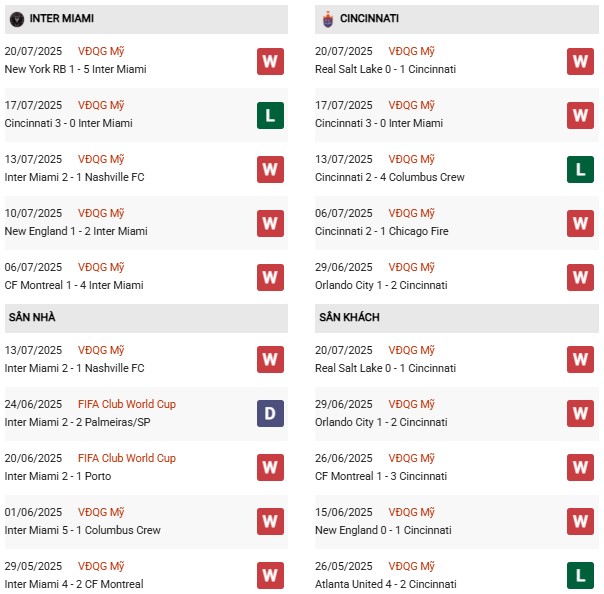Click loss badge for Atlanta United match
Screen dimensions: 604x594
point(580,575)
